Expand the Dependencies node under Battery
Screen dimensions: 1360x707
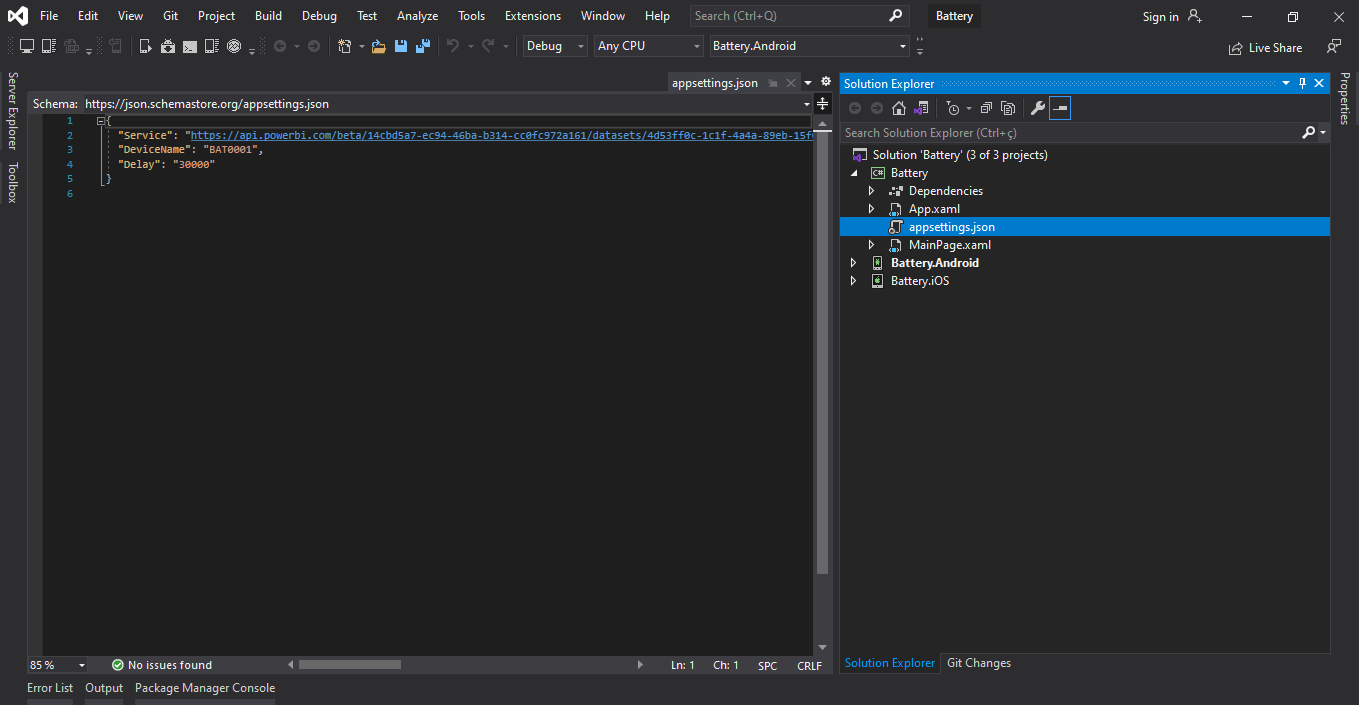[871, 190]
